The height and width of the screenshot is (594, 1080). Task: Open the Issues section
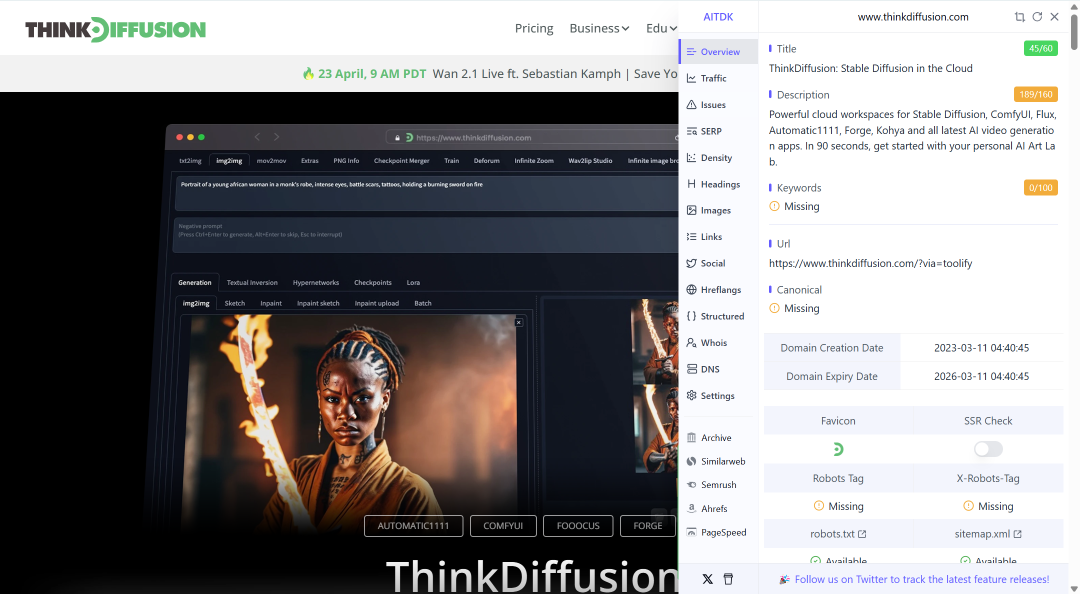[x=718, y=105]
